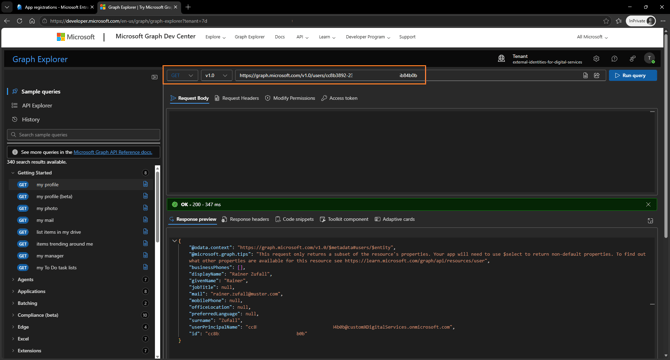Open the browser collections icon
The image size is (670, 360).
tap(618, 21)
